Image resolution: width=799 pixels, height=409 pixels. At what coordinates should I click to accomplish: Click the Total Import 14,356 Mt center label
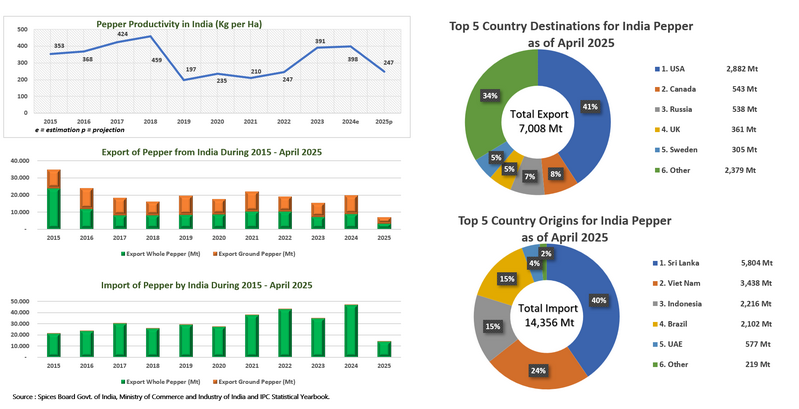tap(540, 316)
